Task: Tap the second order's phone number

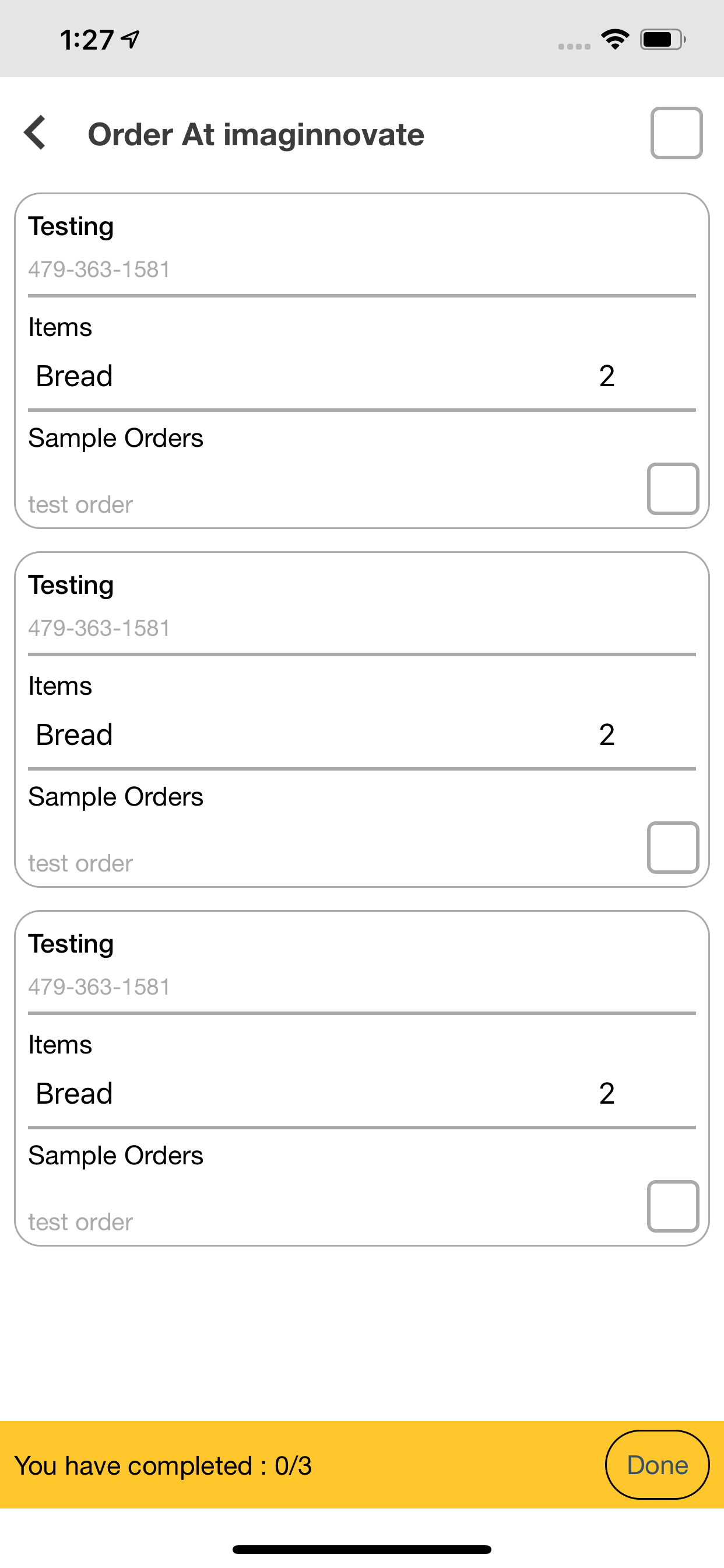Action: coord(99,628)
